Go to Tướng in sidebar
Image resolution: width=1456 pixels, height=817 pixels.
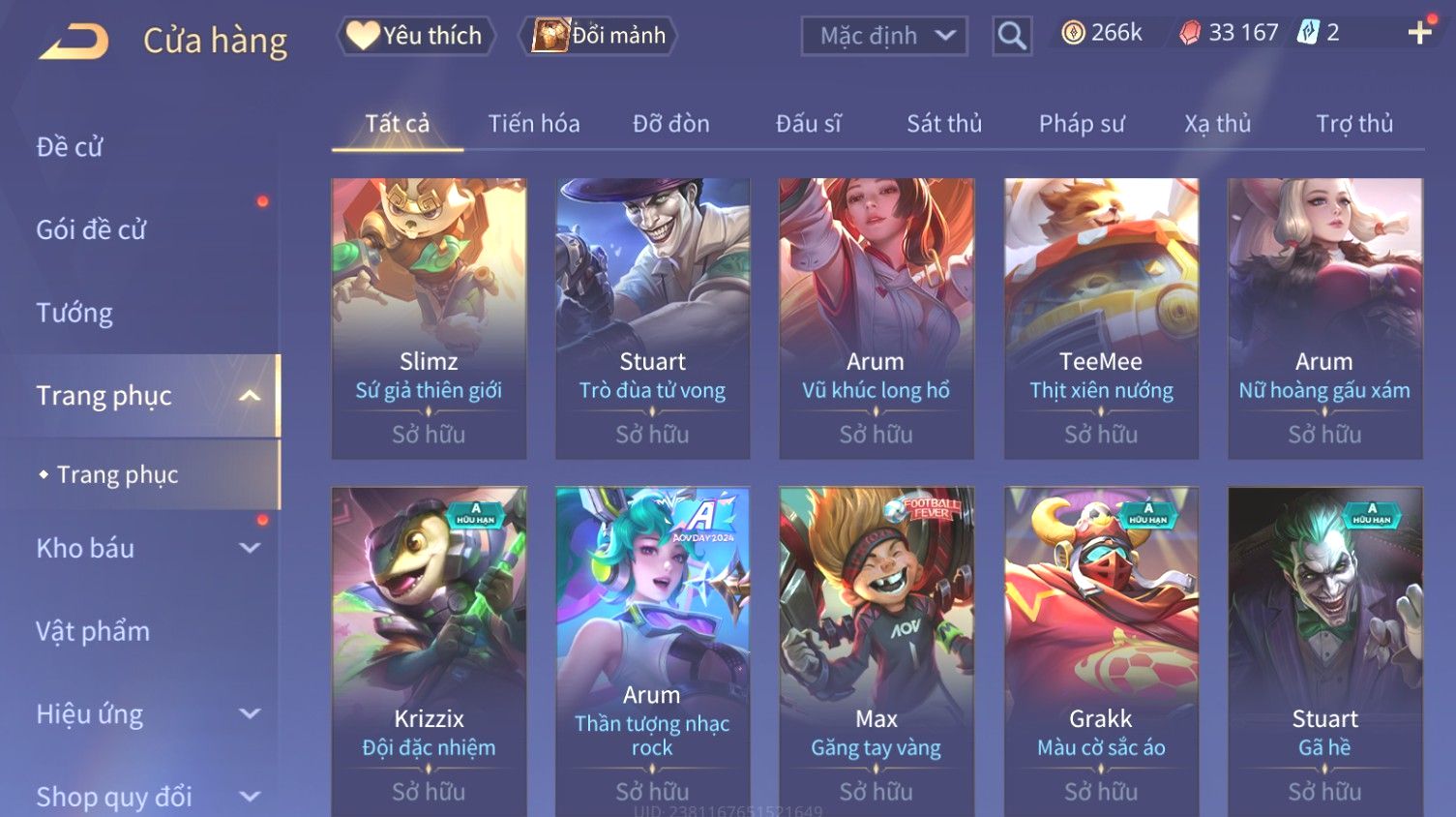coord(74,314)
